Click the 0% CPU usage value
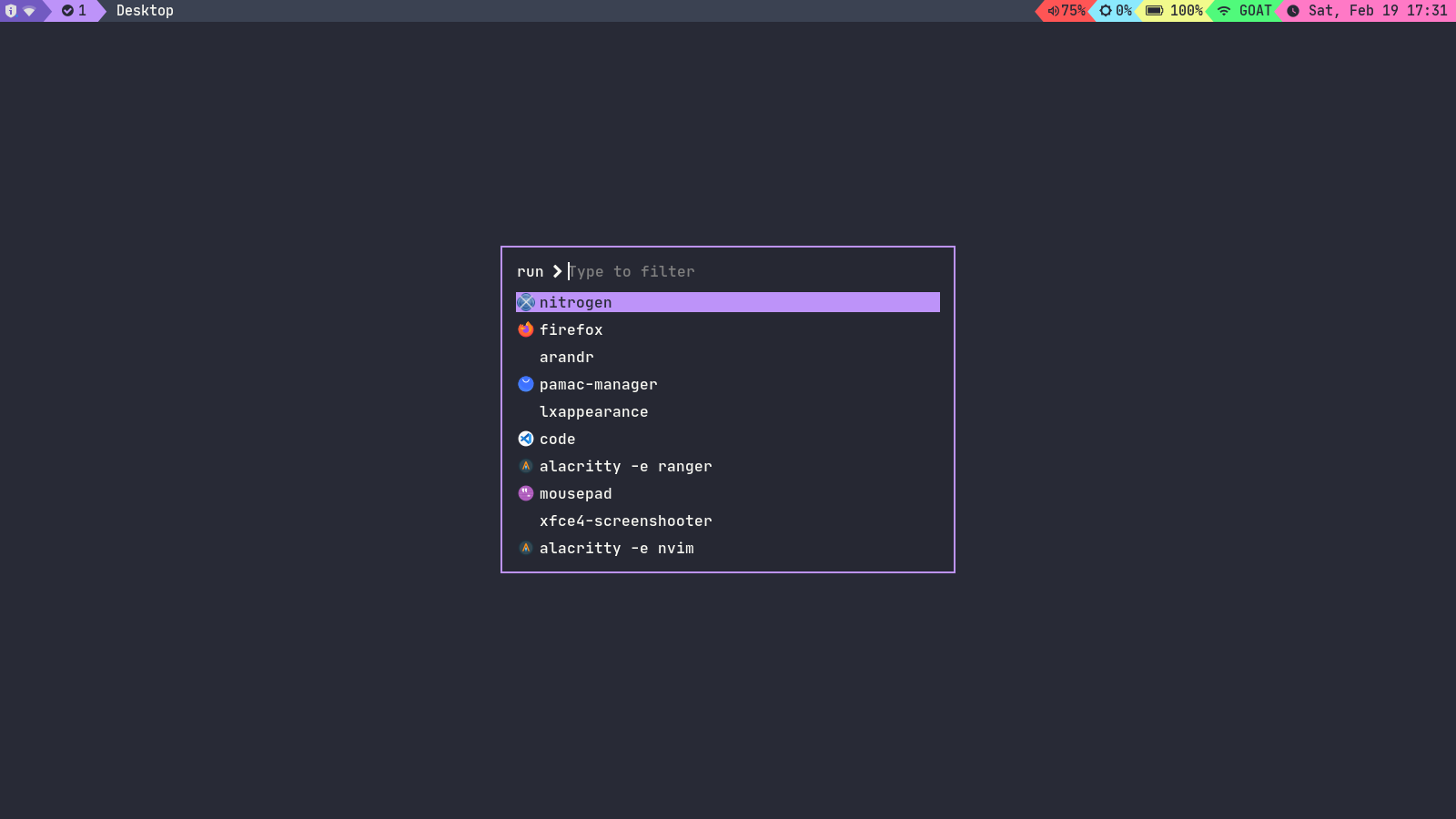The height and width of the screenshot is (819, 1456). coord(1124,11)
